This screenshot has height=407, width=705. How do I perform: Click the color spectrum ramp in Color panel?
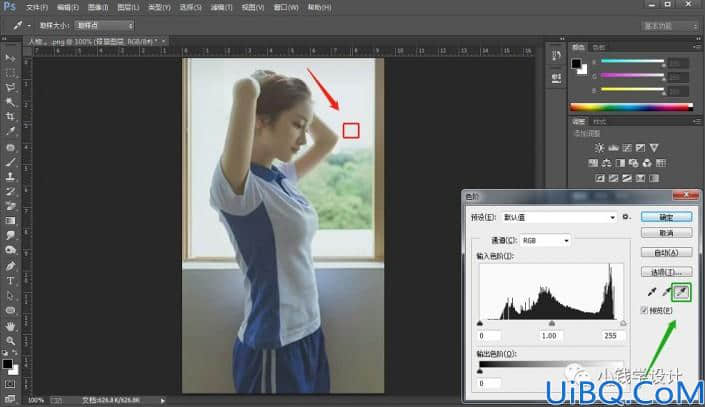point(631,107)
